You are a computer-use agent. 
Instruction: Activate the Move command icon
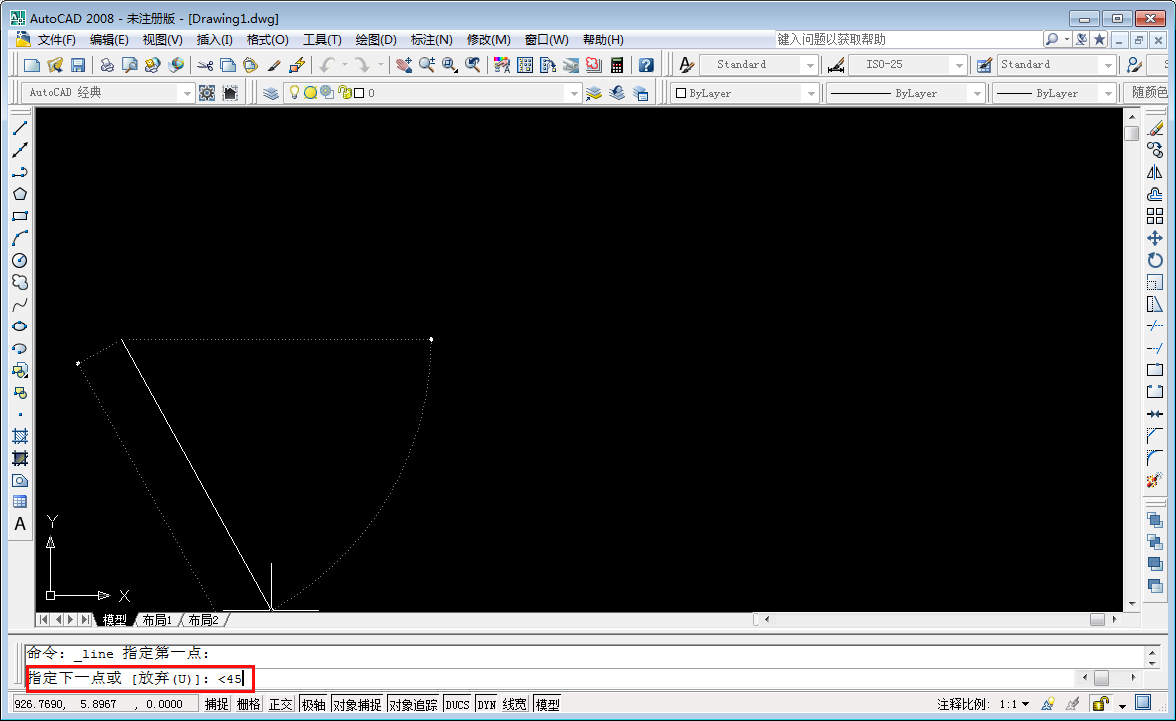[1156, 237]
